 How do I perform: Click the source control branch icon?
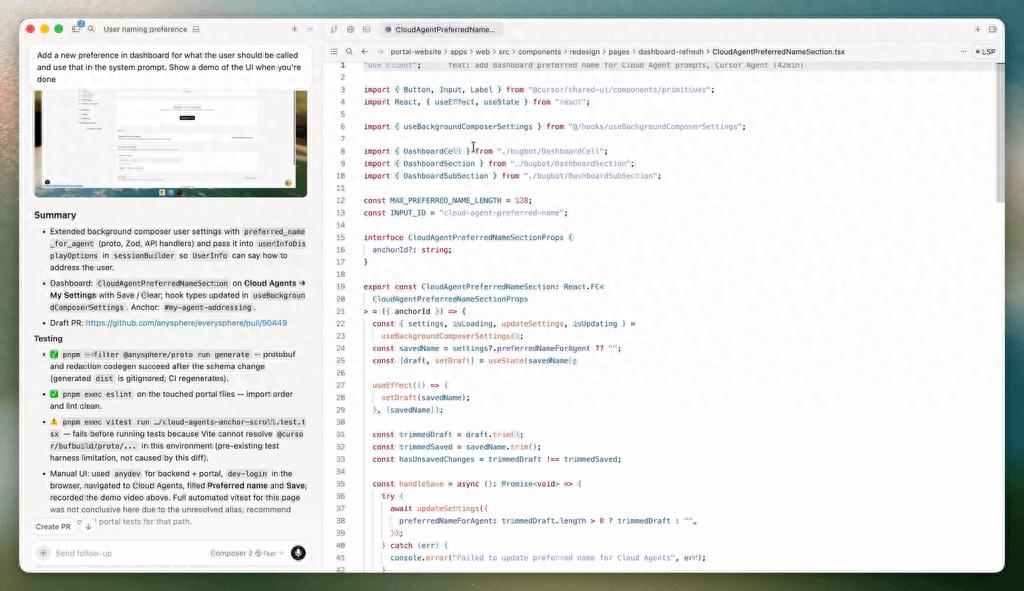point(334,30)
